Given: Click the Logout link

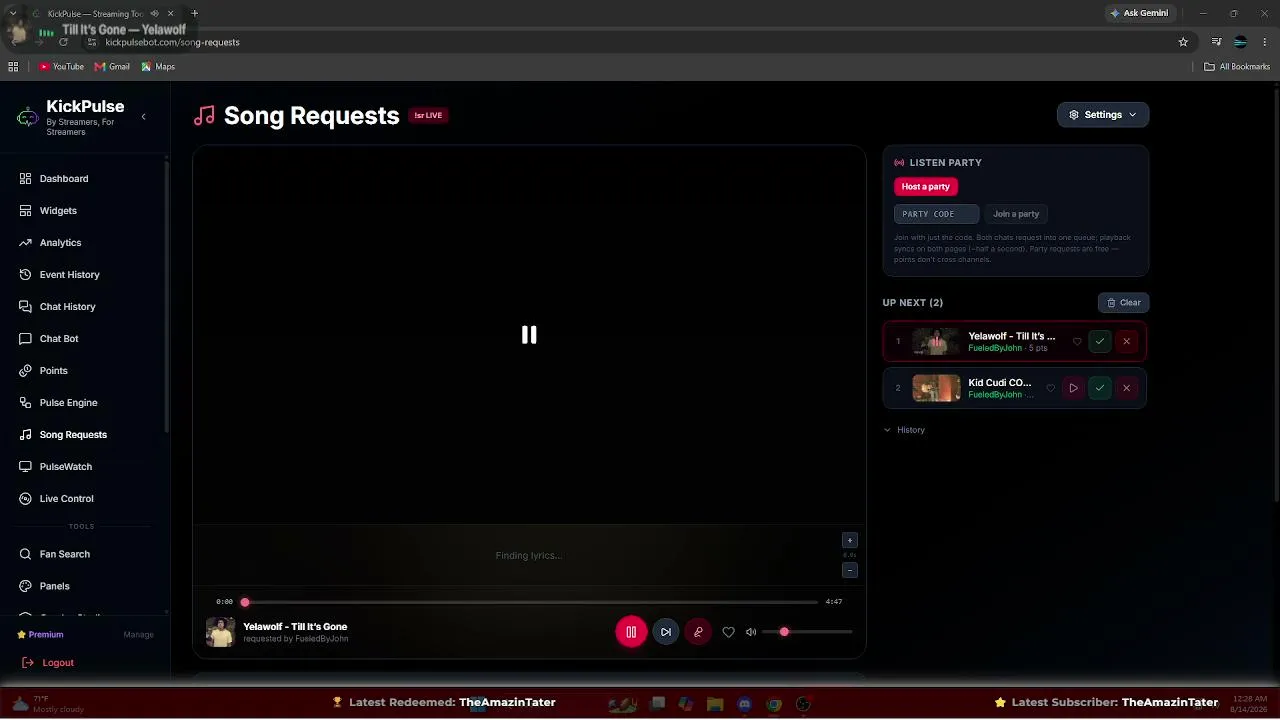Looking at the screenshot, I should point(48,663).
